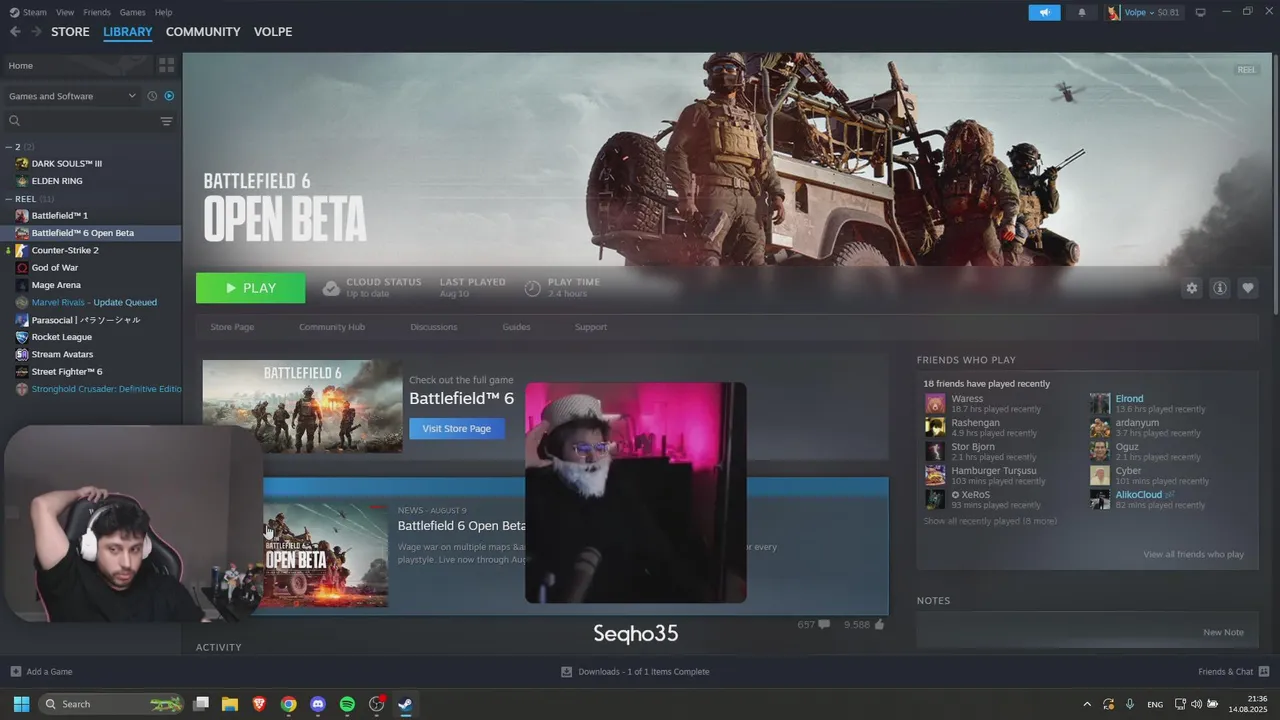Open the notifications bell
Image resolution: width=1280 pixels, height=720 pixels.
click(x=1081, y=12)
